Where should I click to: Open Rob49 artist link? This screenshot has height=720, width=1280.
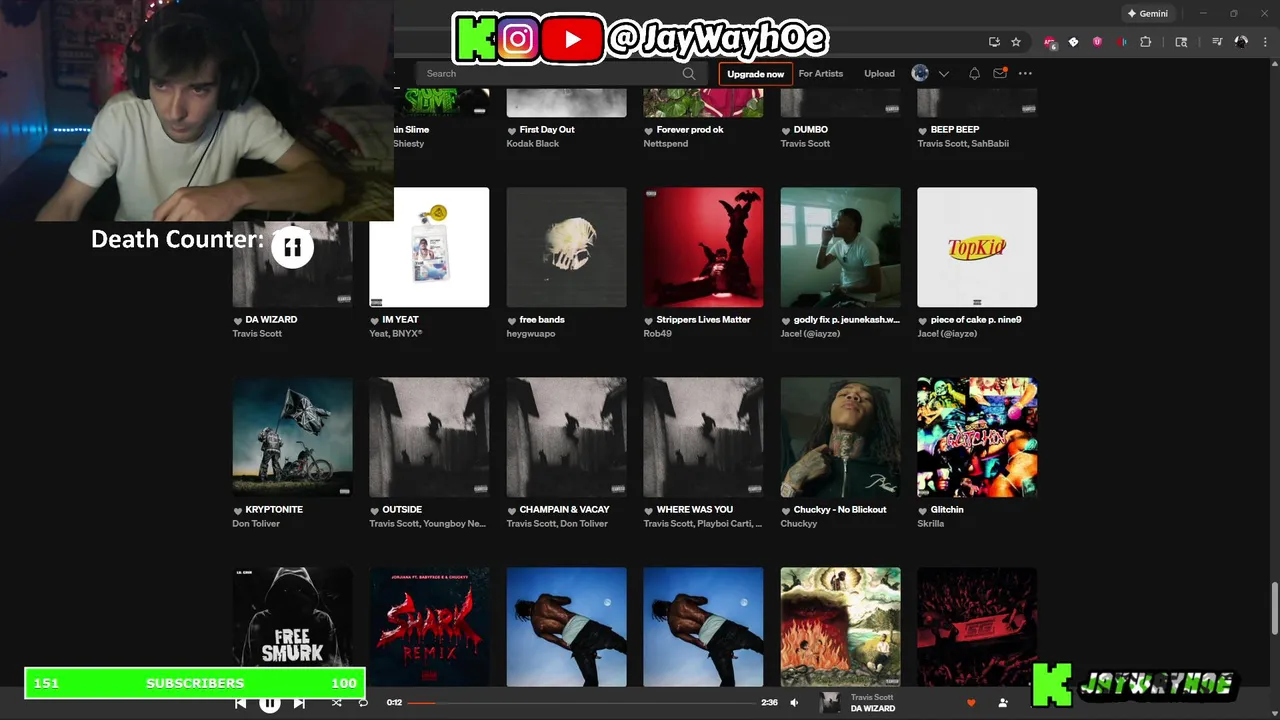point(657,333)
